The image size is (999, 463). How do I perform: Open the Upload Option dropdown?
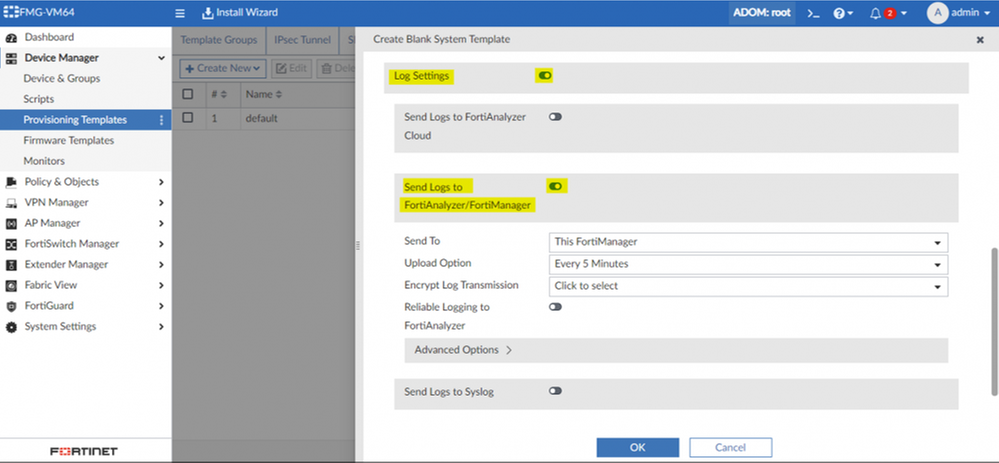pos(749,264)
